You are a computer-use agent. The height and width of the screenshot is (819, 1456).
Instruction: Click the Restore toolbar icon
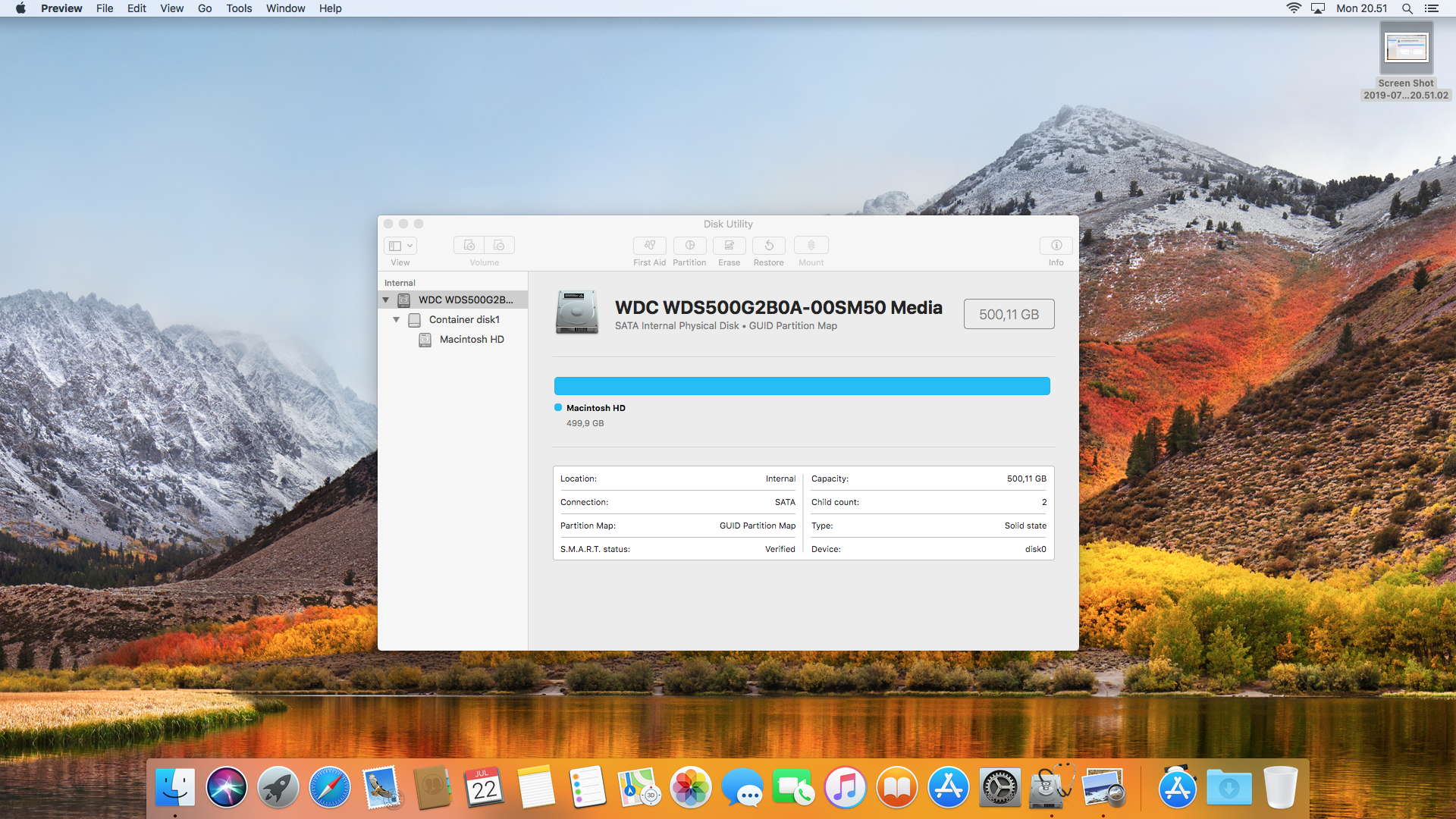(768, 245)
